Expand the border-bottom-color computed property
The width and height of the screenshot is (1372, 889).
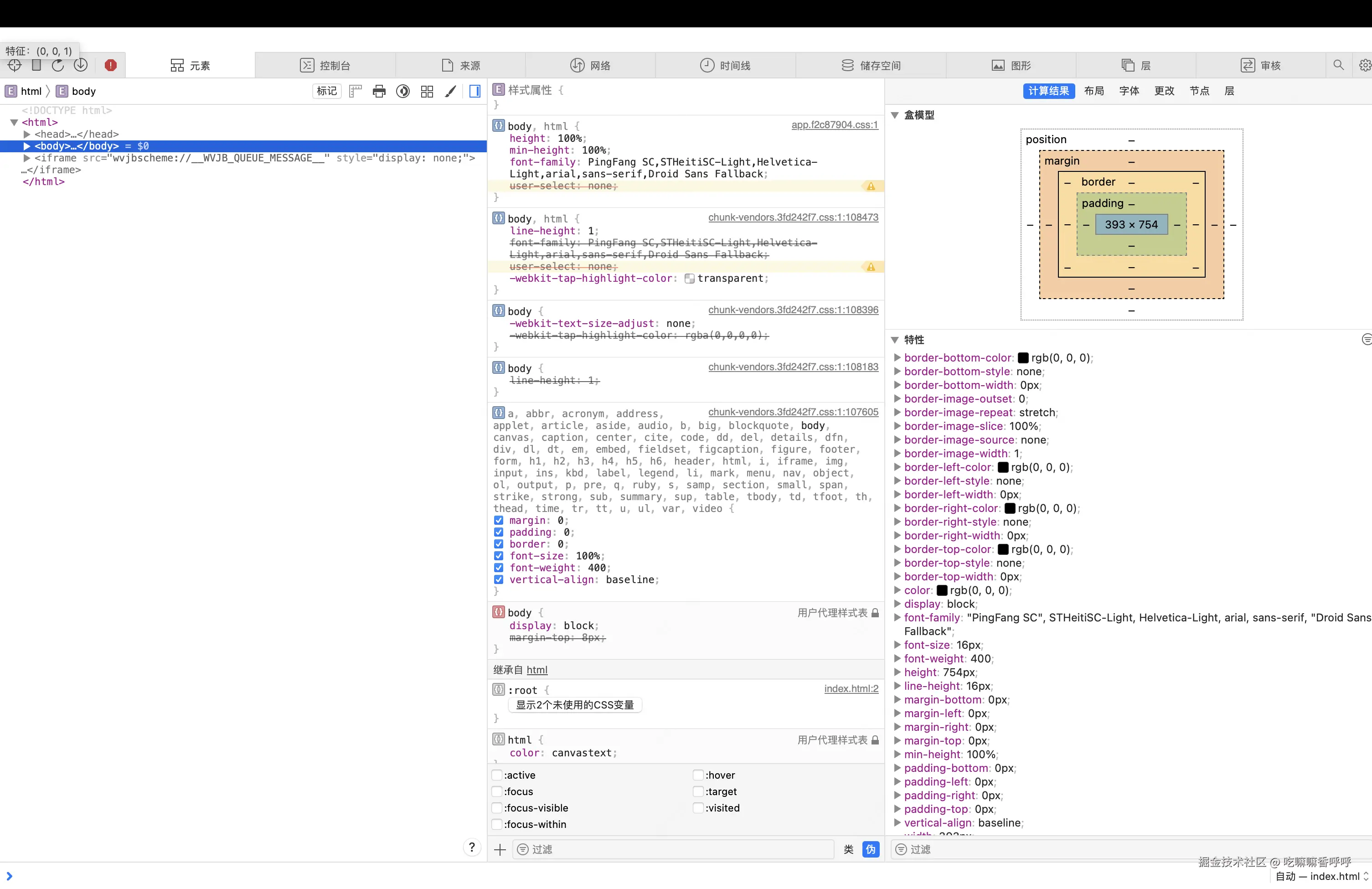[897, 357]
